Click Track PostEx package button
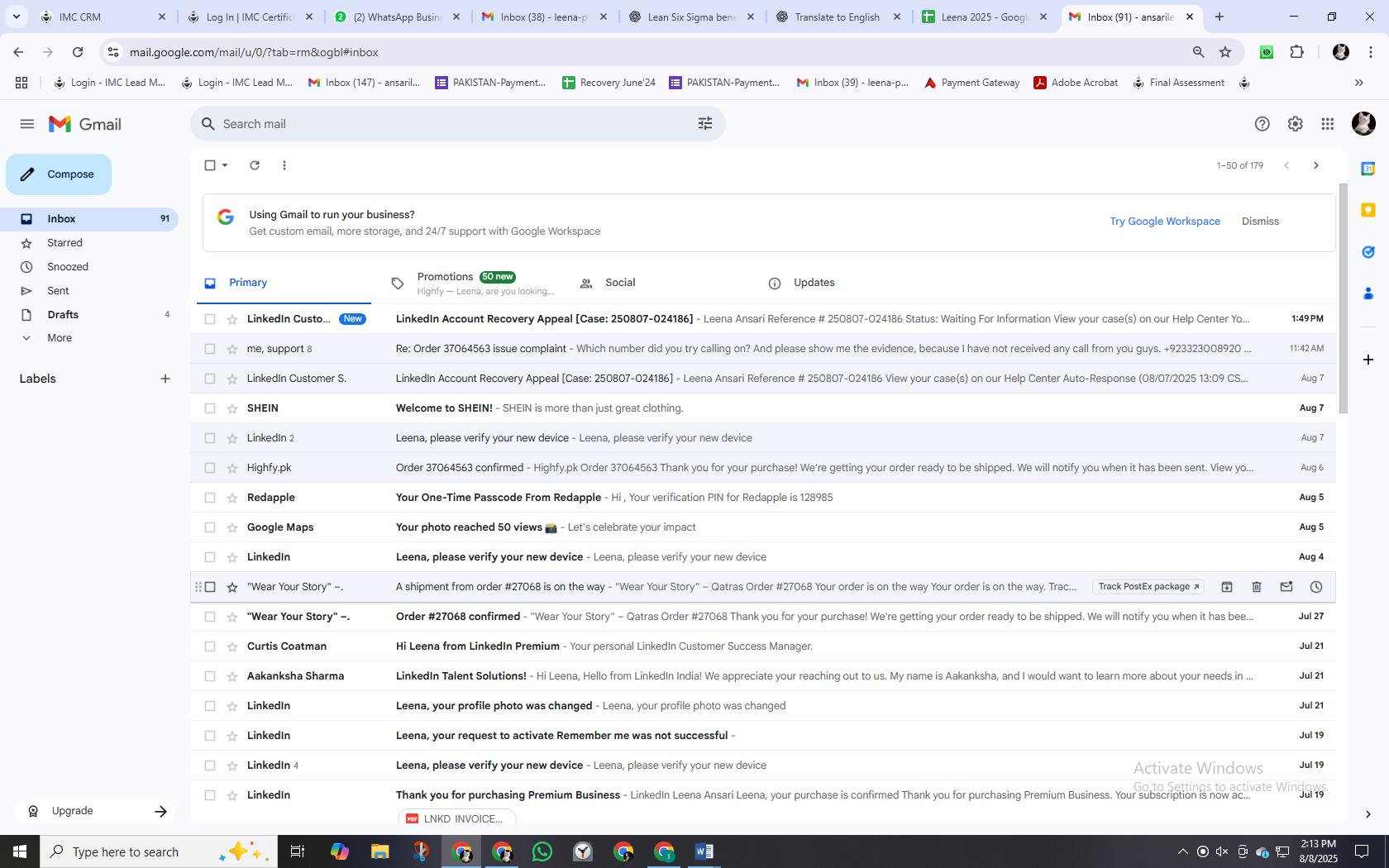The width and height of the screenshot is (1389, 868). point(1148,587)
